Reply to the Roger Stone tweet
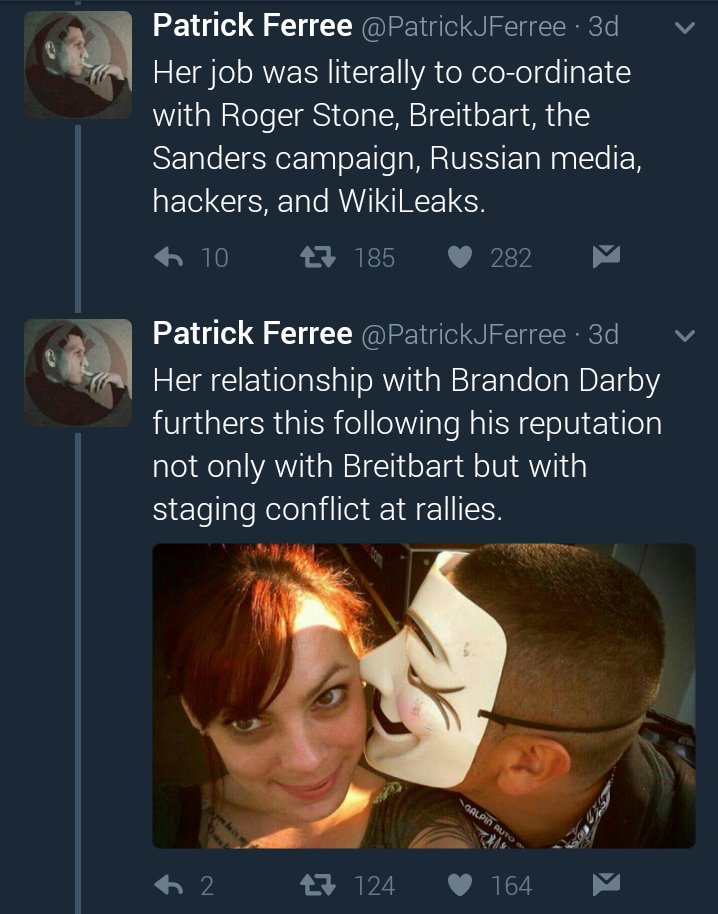The height and width of the screenshot is (914, 718). pos(169,257)
